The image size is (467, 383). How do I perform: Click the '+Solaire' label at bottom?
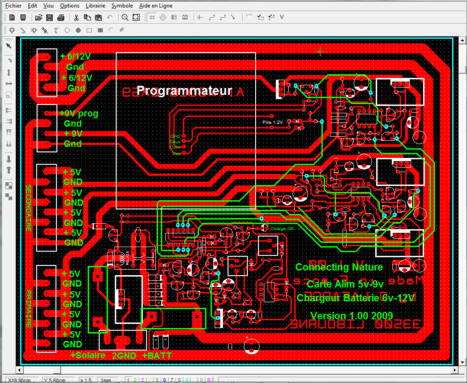pos(88,355)
